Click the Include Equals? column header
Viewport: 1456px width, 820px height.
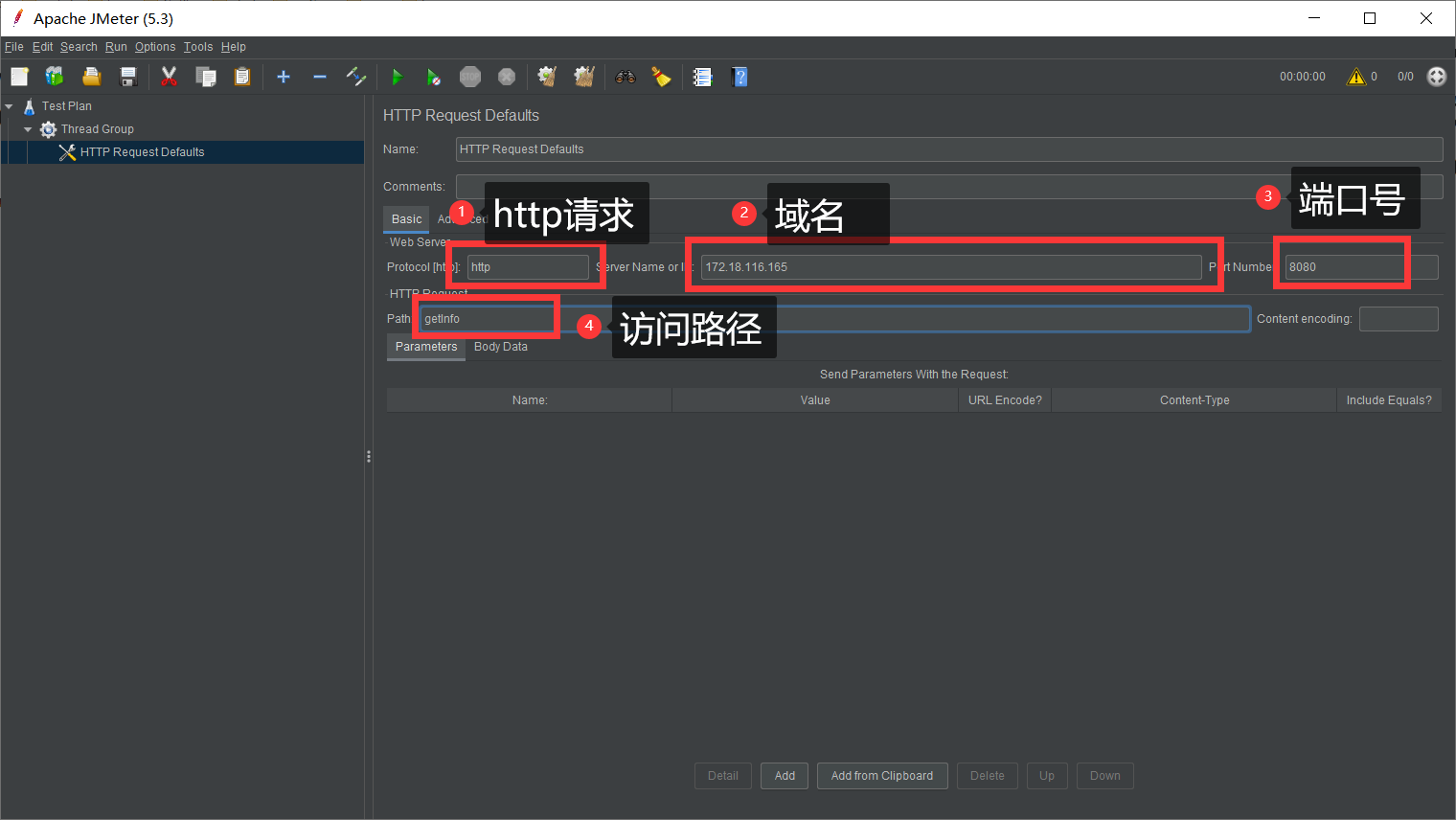(1389, 400)
